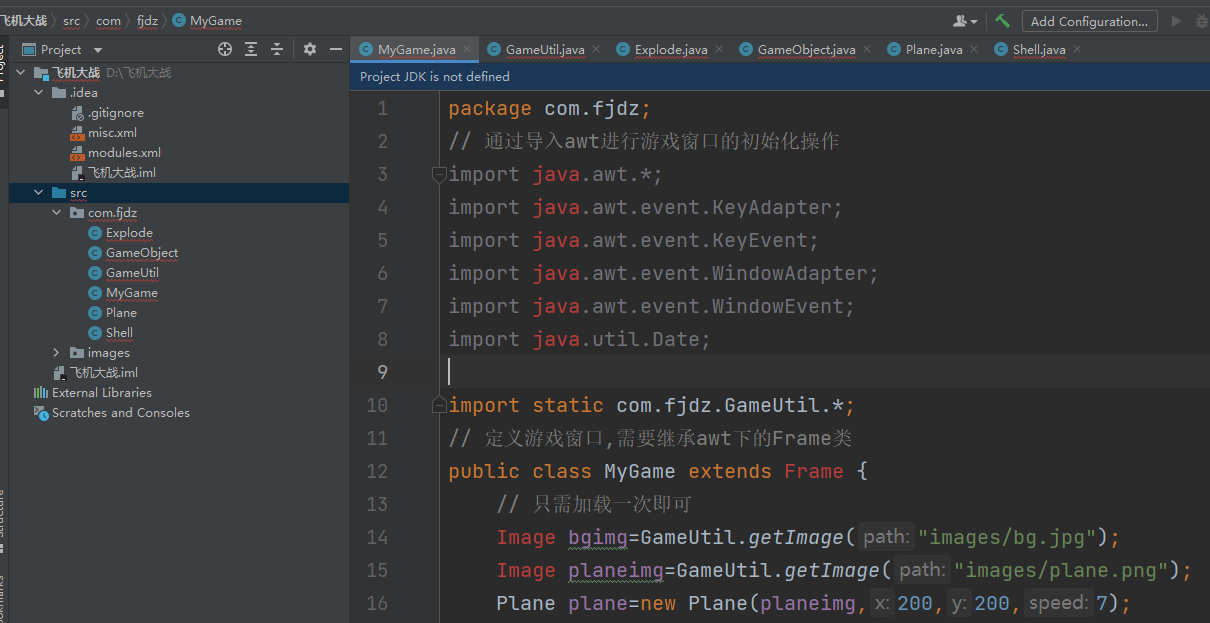Click the MyGame breadcrumb in navigation bar
Viewport: 1210px width, 623px height.
(x=207, y=21)
